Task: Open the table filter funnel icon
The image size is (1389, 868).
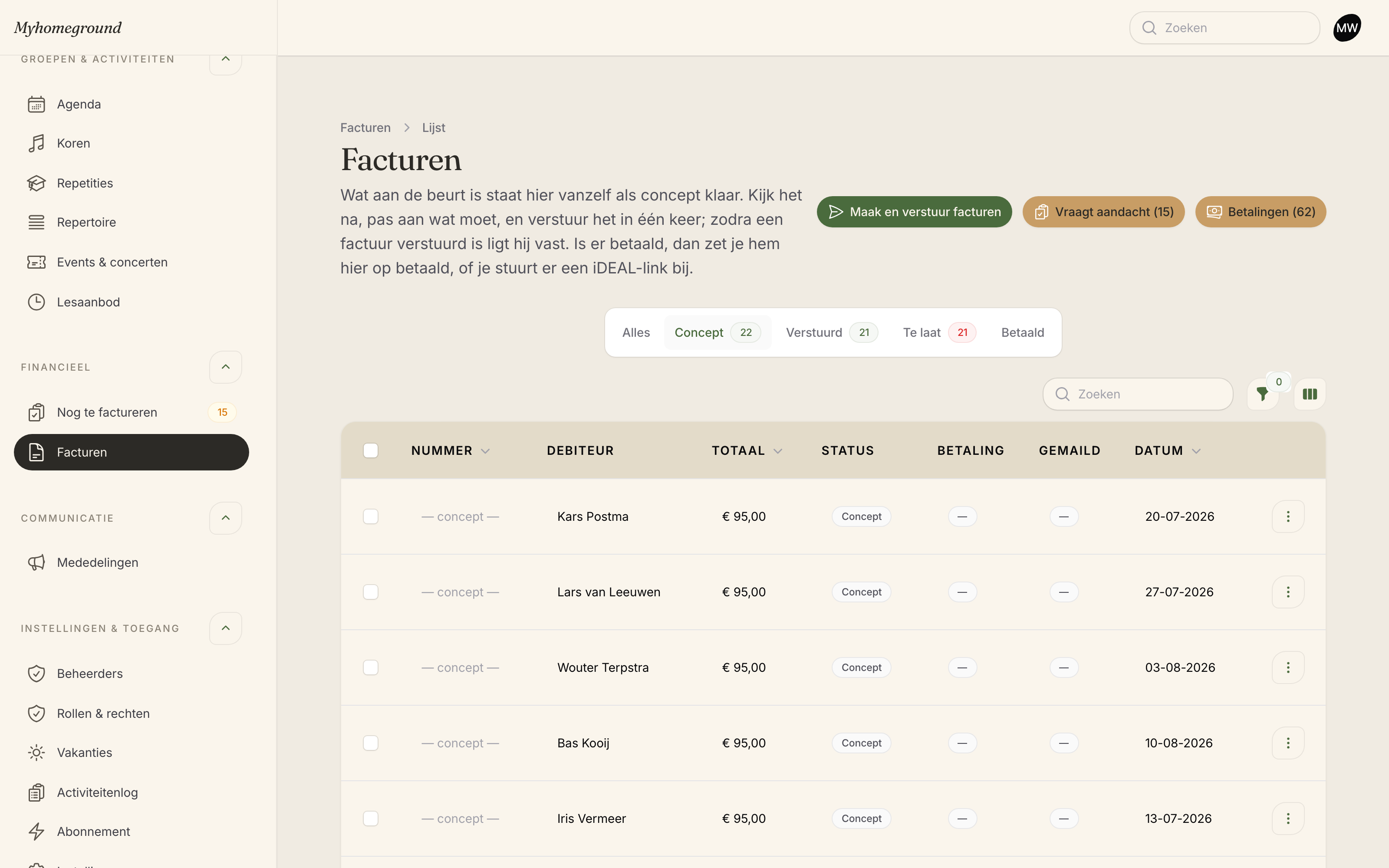Action: click(x=1262, y=394)
